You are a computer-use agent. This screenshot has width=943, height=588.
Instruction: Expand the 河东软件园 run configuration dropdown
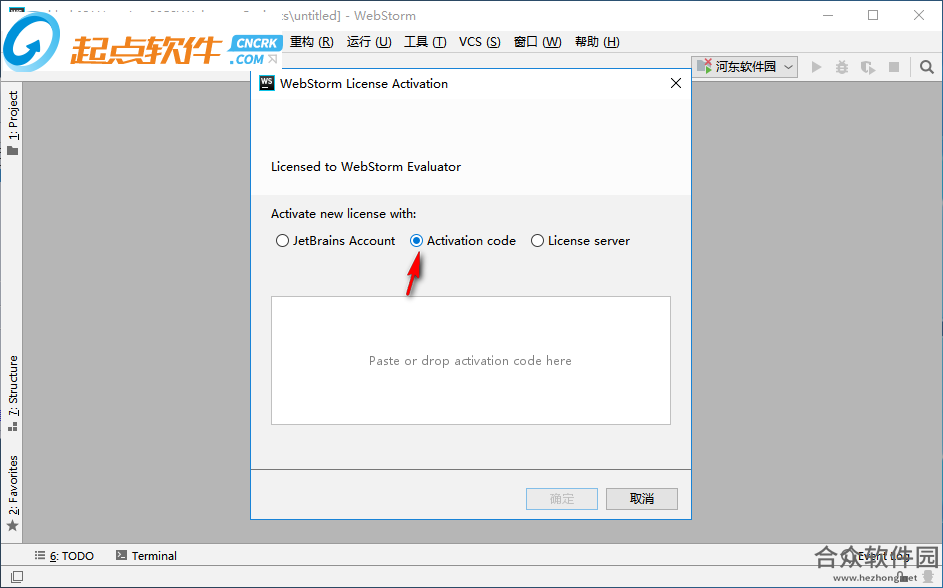point(745,67)
